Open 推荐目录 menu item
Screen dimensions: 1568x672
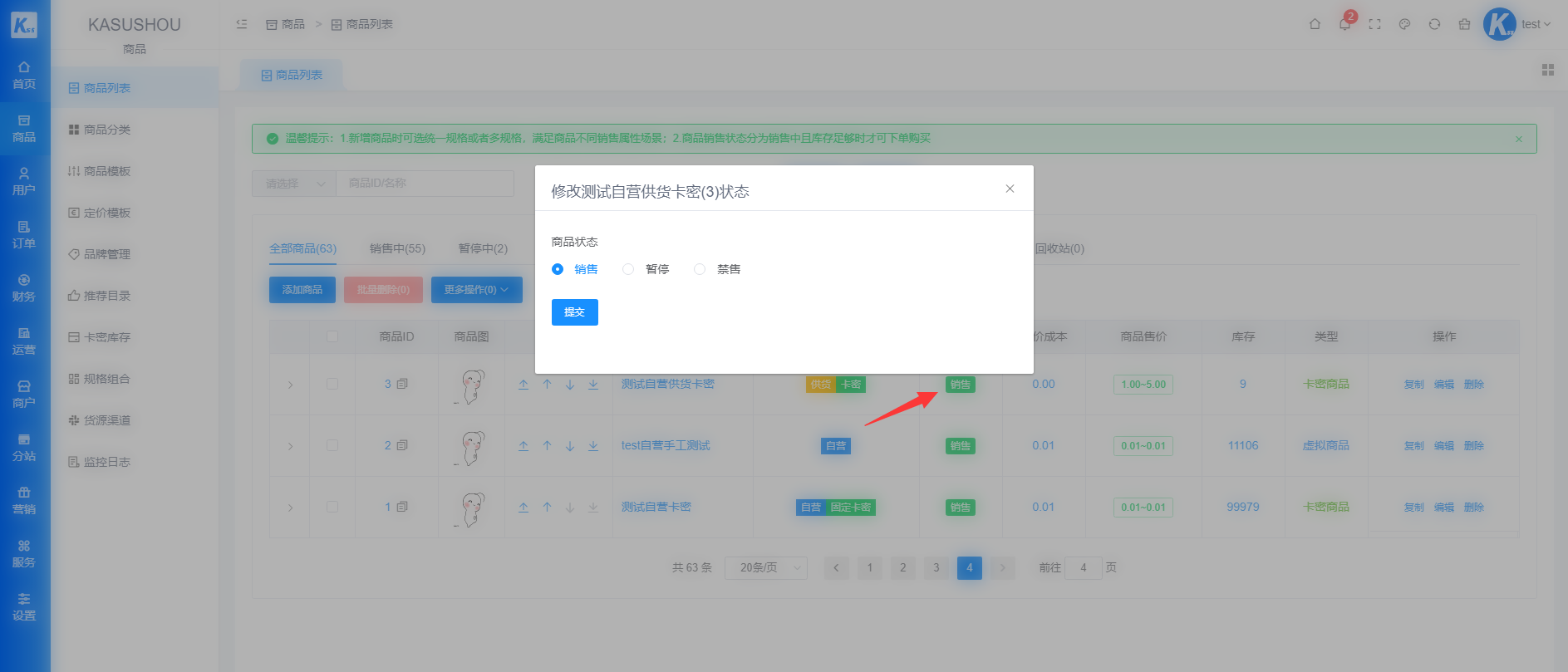pos(135,296)
